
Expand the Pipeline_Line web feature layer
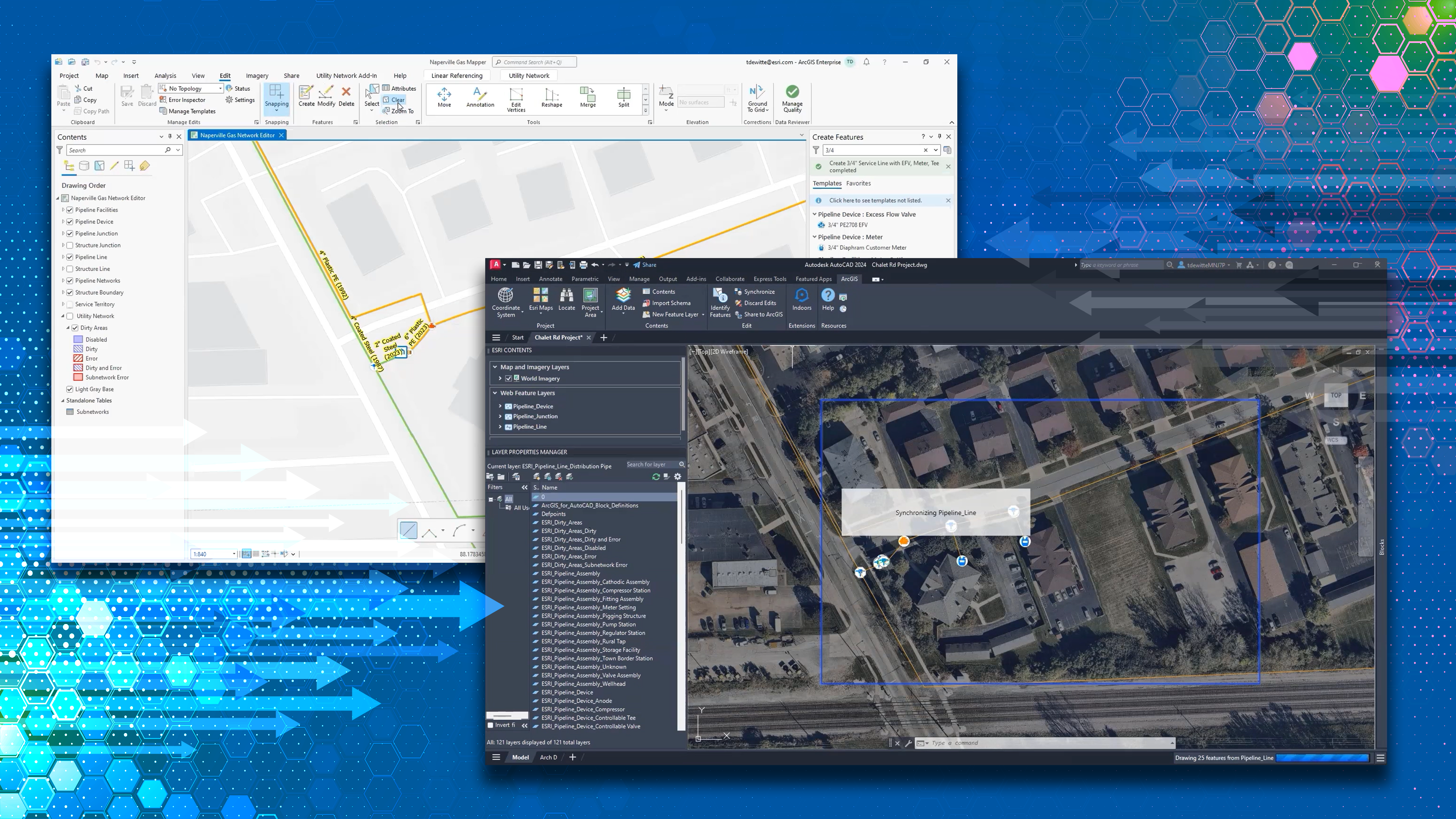(x=500, y=427)
